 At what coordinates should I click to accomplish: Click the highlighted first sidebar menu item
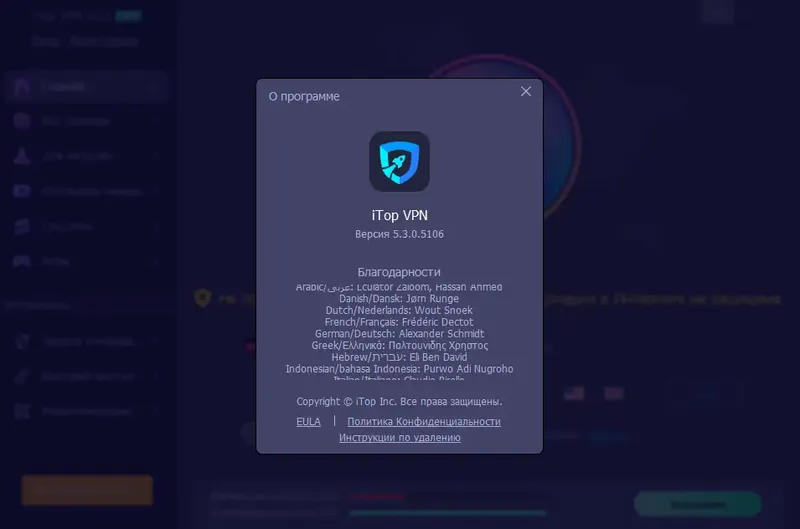pyautogui.click(x=87, y=87)
